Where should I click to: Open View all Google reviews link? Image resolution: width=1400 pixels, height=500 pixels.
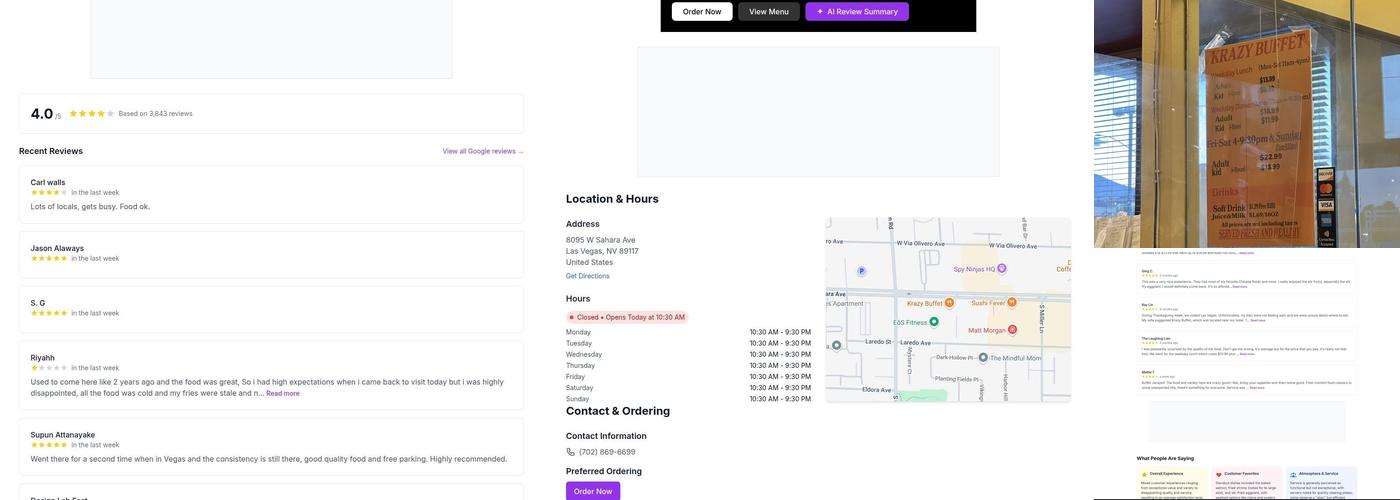(482, 152)
